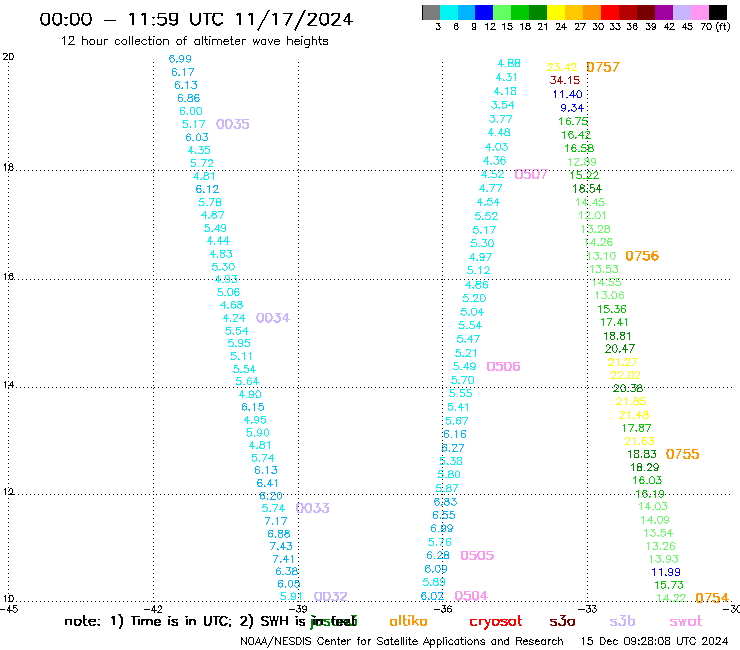Screen dimensions: 740x650
Task: Select the pink 0504 time label
Action: [x=471, y=596]
